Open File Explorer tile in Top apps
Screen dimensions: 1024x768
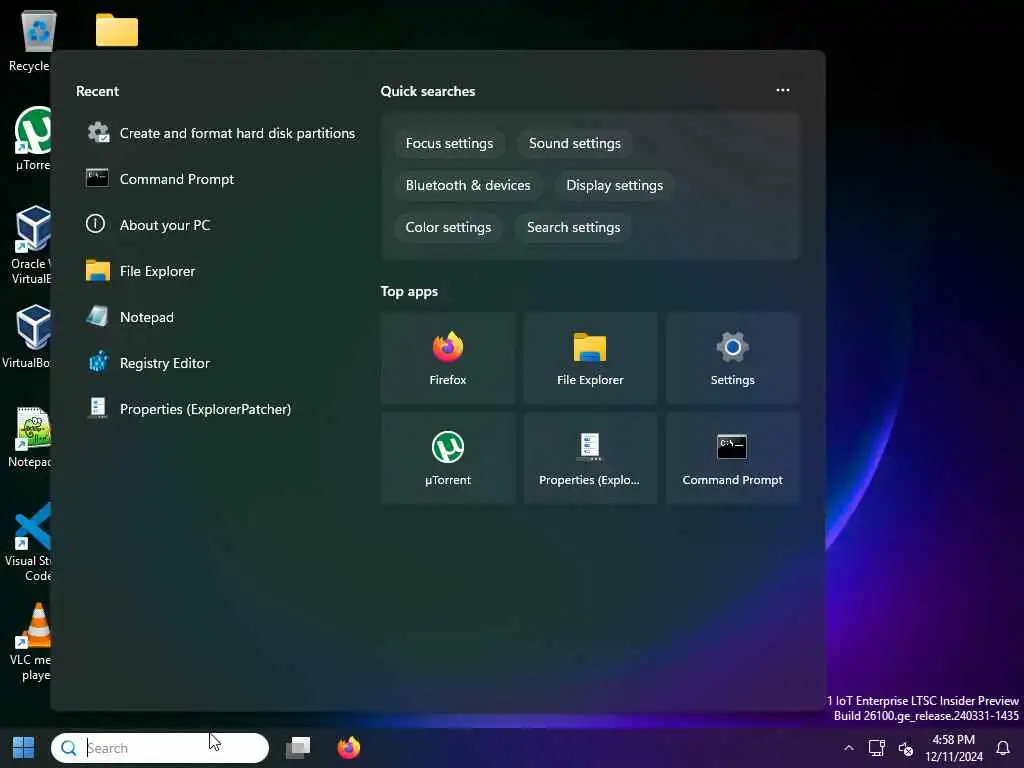[590, 358]
